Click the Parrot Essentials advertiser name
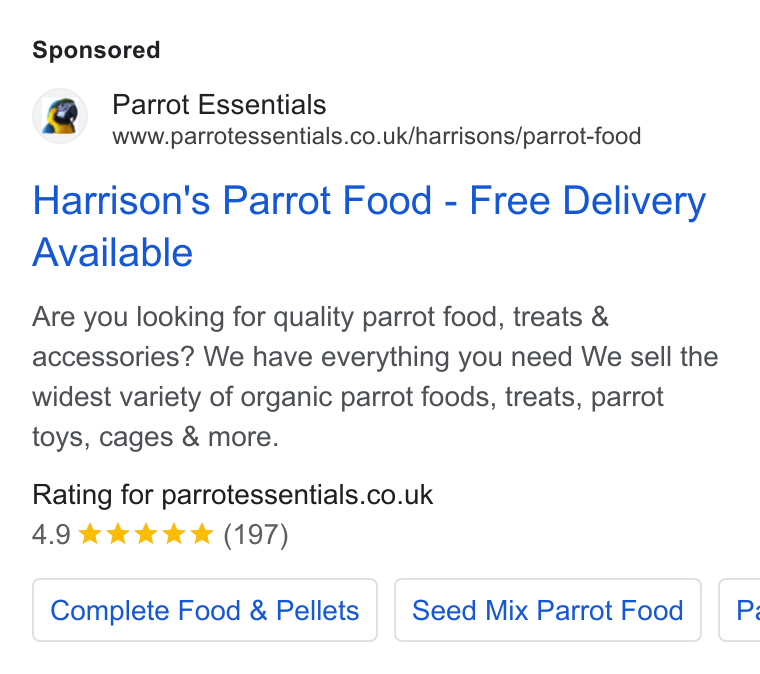Image resolution: width=760 pixels, height=674 pixels. pyautogui.click(x=219, y=105)
